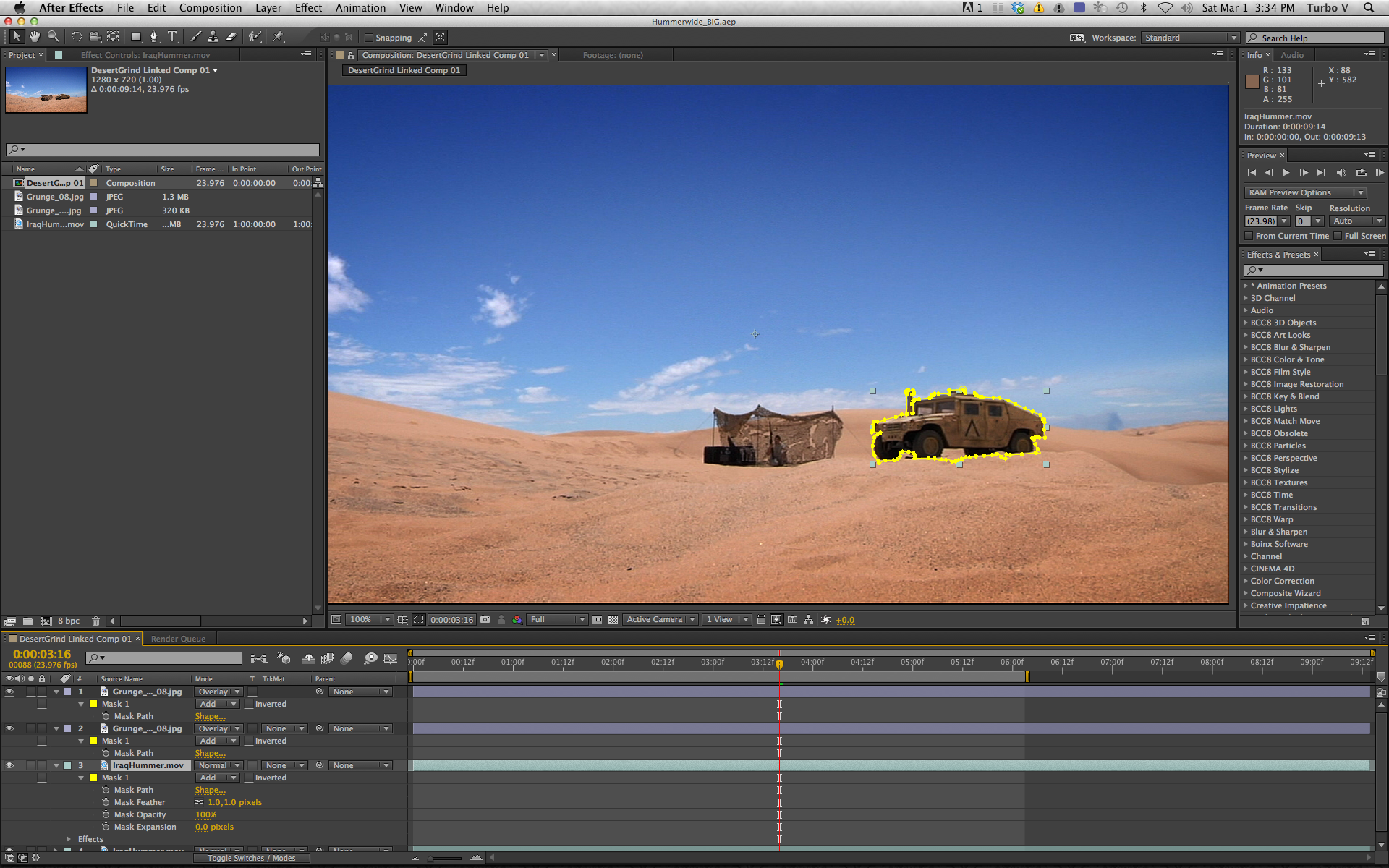Image resolution: width=1389 pixels, height=868 pixels.
Task: Open the Composition menu
Action: [211, 8]
